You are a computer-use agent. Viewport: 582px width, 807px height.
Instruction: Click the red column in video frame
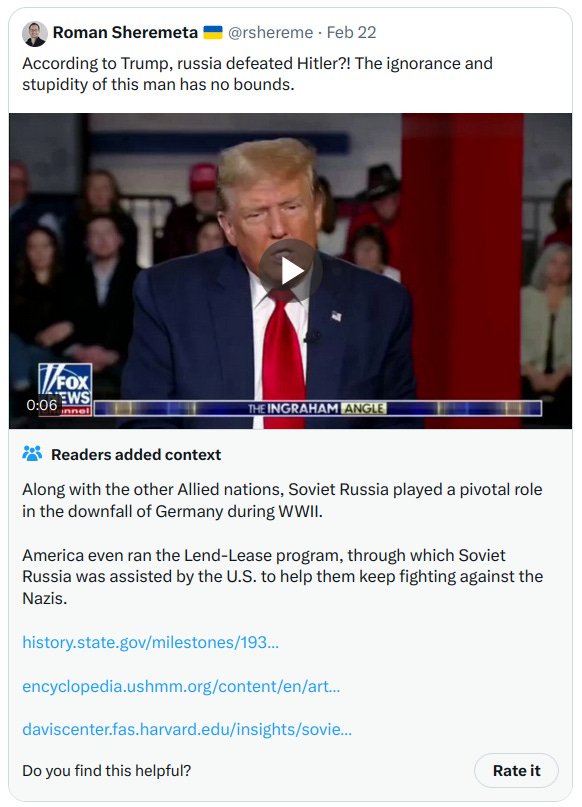pyautogui.click(x=461, y=257)
